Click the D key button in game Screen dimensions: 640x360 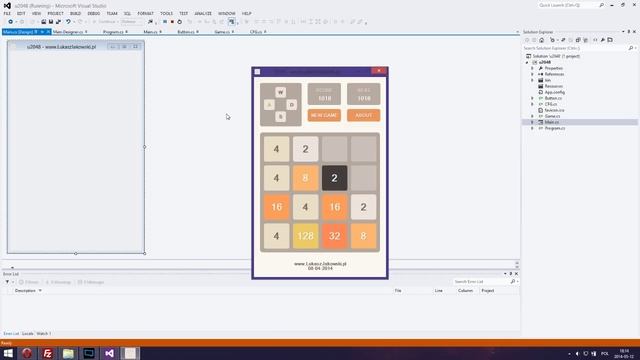pos(292,105)
